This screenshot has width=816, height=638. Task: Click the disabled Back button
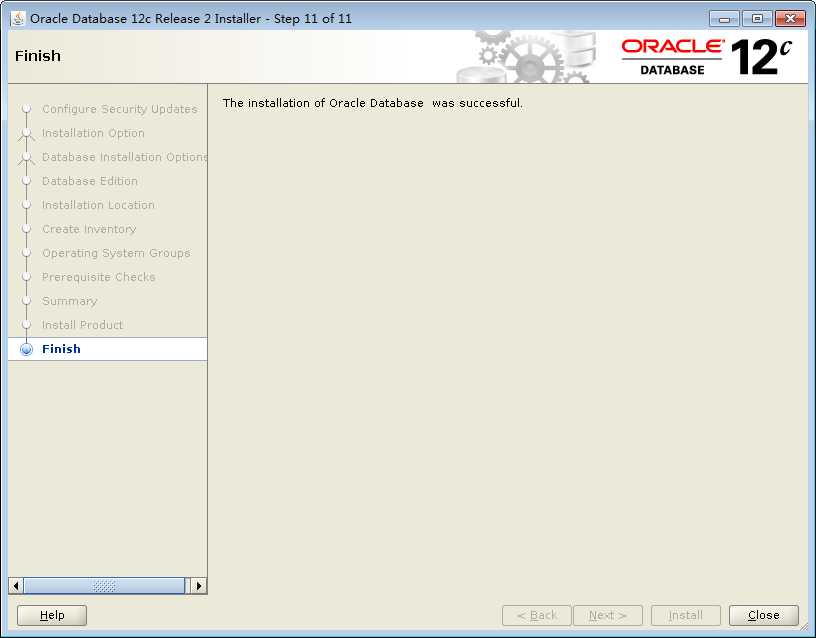537,615
